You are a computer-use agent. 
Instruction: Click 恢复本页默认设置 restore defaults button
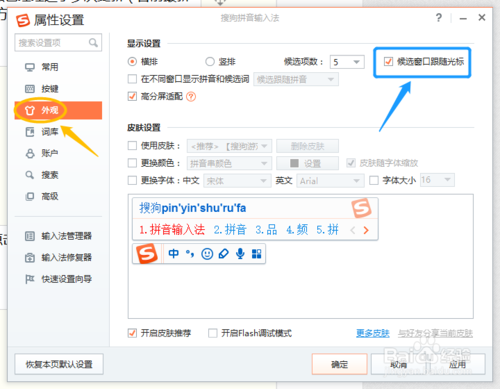click(x=59, y=364)
